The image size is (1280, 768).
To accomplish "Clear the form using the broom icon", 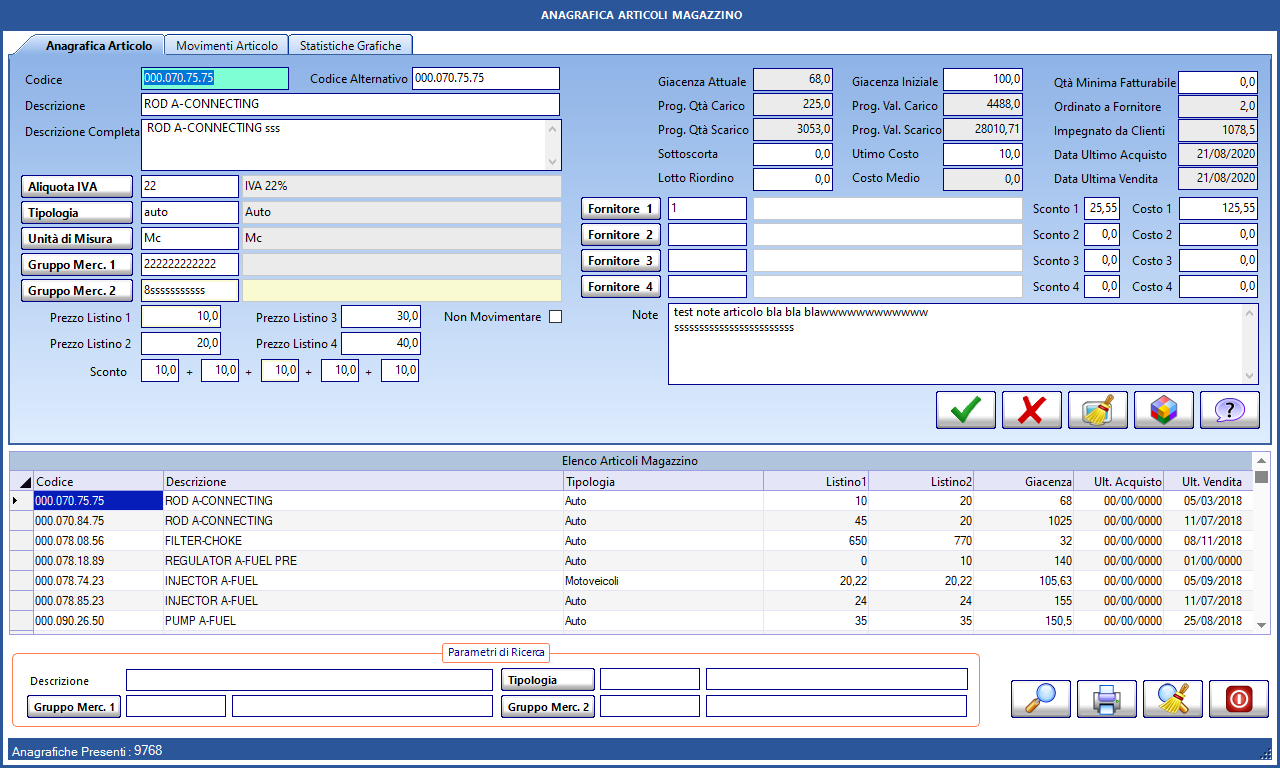I will 1097,410.
